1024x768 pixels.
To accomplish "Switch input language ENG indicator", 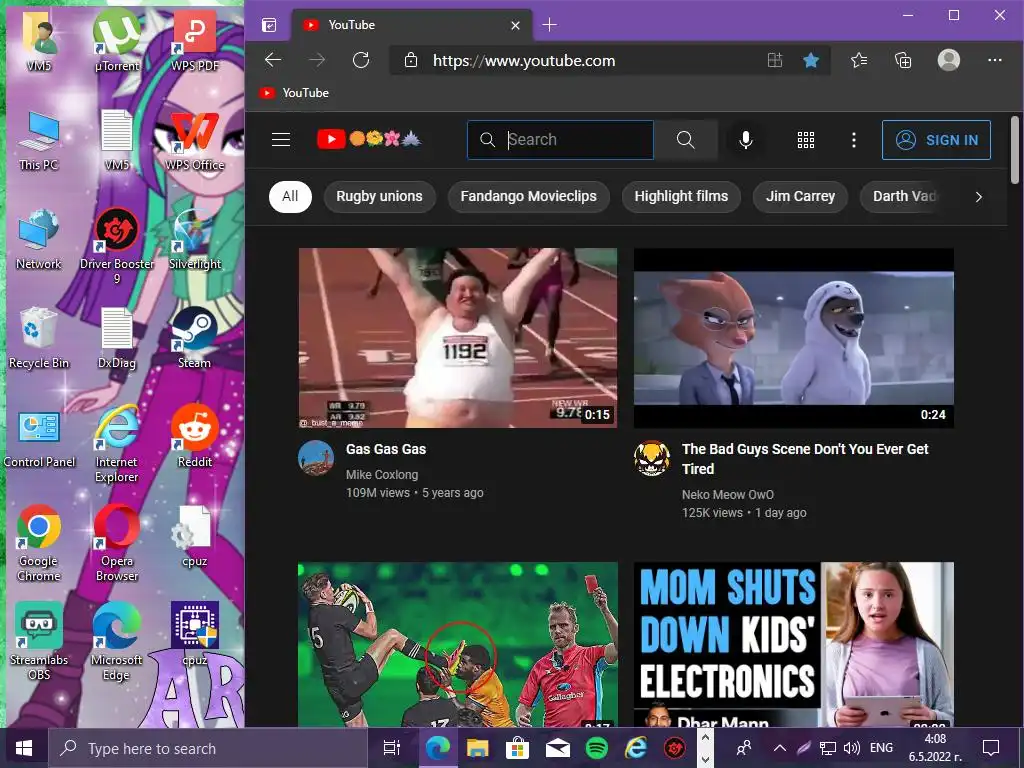I will (881, 748).
